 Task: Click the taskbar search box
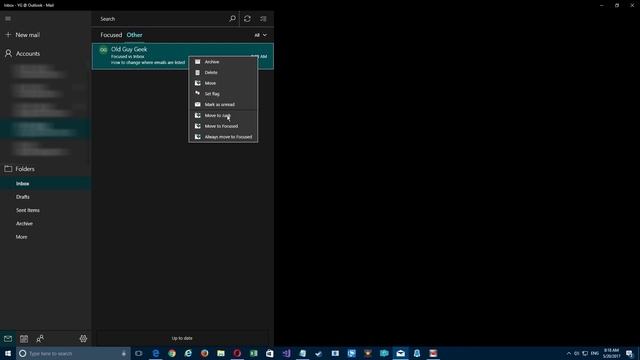73,353
